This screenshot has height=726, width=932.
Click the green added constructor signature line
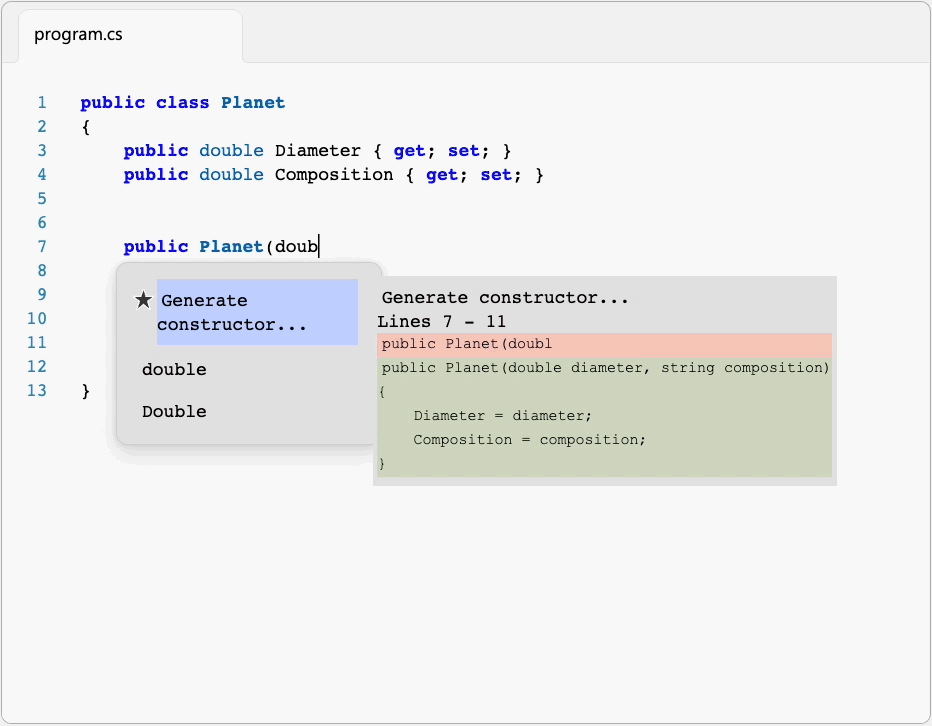point(605,368)
